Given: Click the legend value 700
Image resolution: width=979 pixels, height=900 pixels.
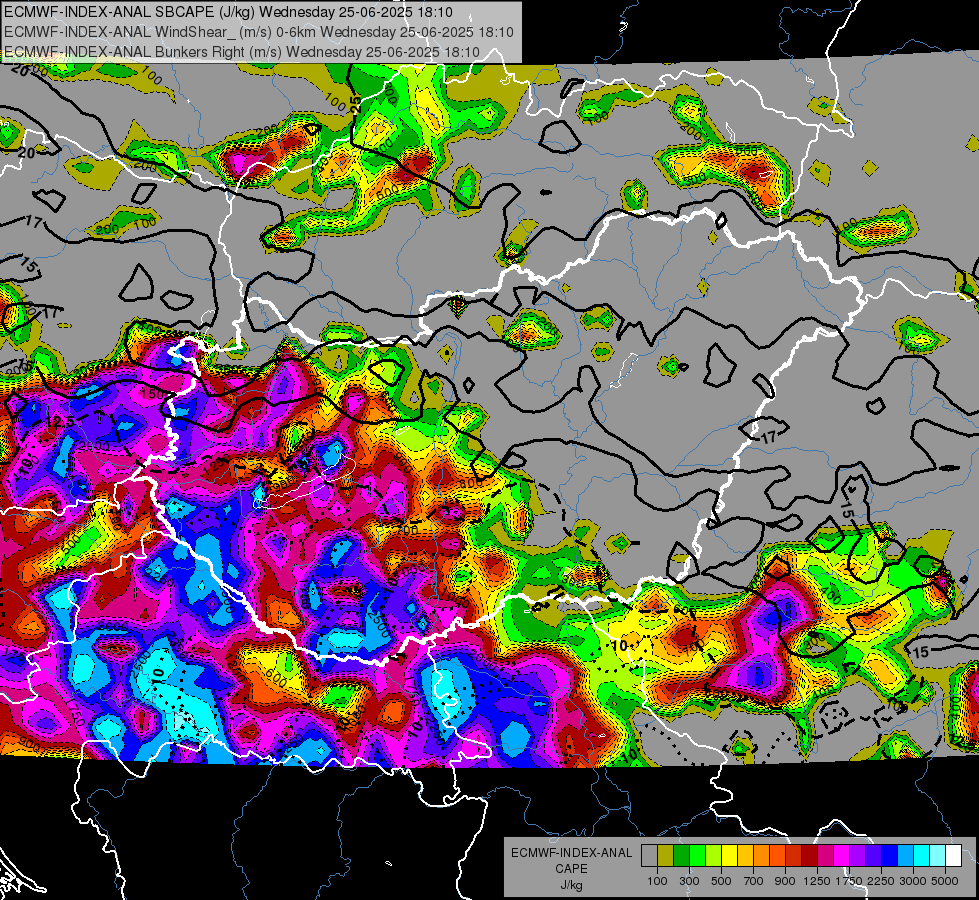Looking at the screenshot, I should point(754,881).
